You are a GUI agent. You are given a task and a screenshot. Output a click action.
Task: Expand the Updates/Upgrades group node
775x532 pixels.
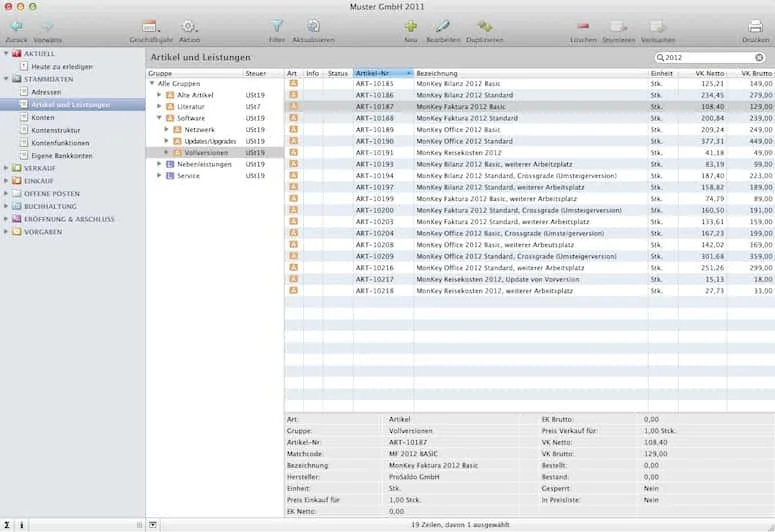[x=167, y=141]
